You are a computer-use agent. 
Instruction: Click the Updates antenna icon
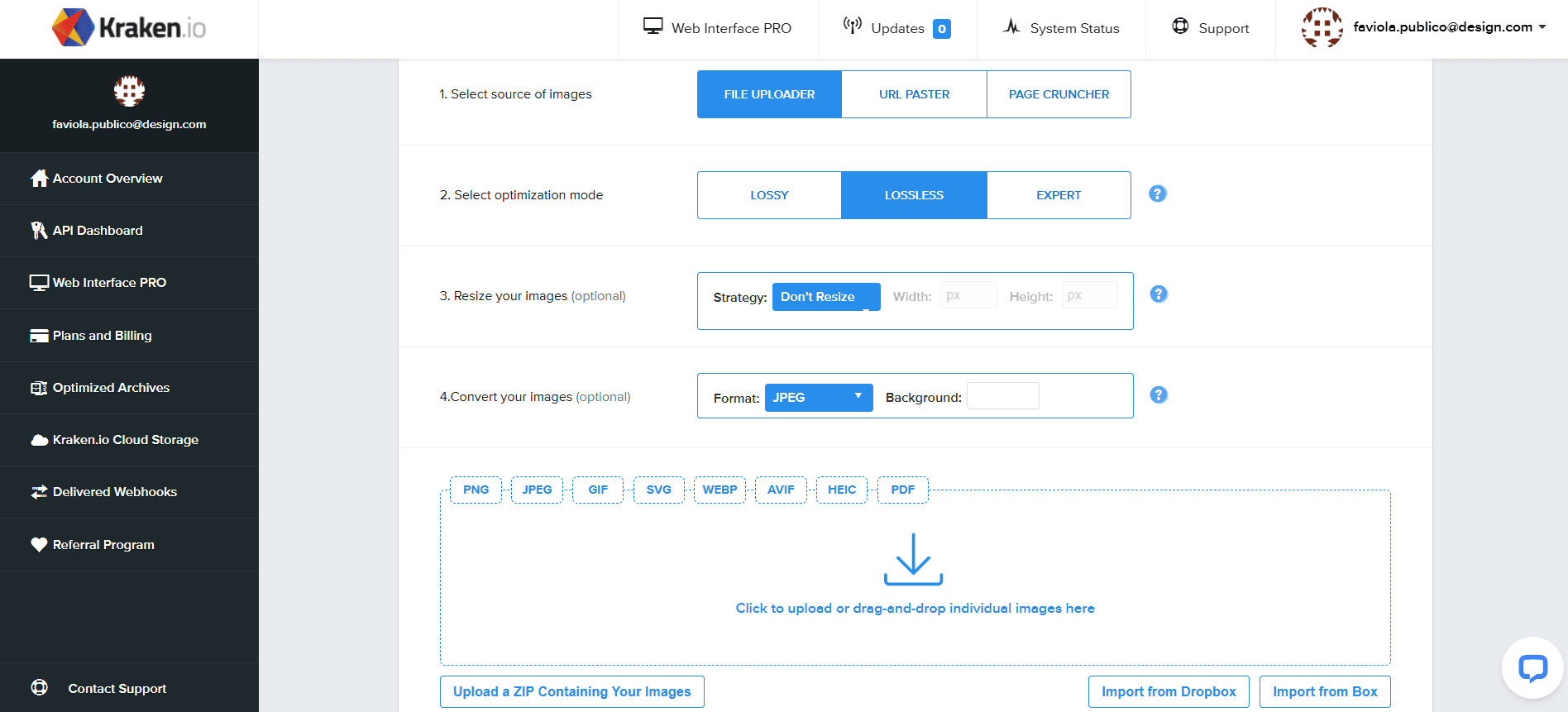pos(853,26)
